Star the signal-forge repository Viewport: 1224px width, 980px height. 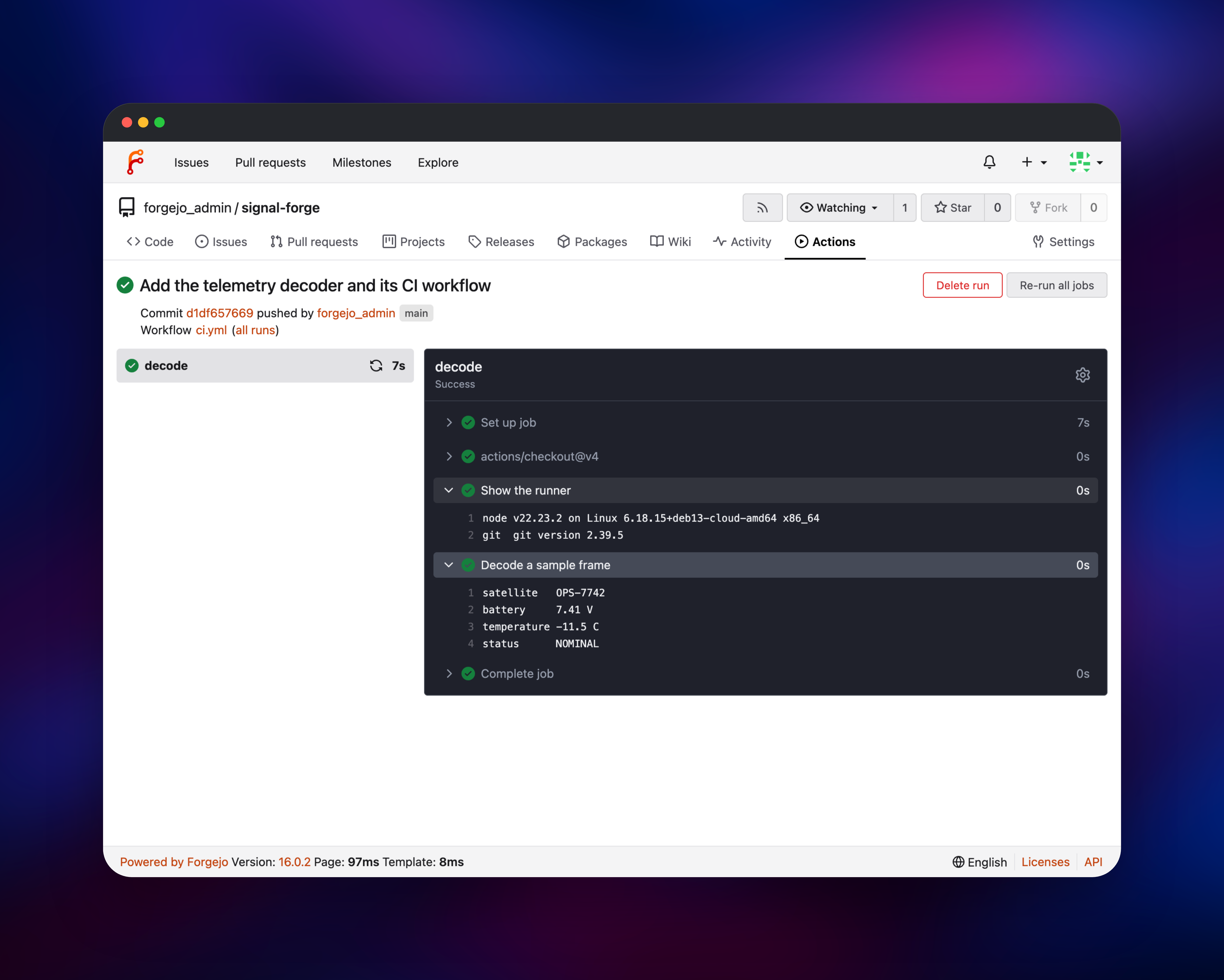[953, 208]
